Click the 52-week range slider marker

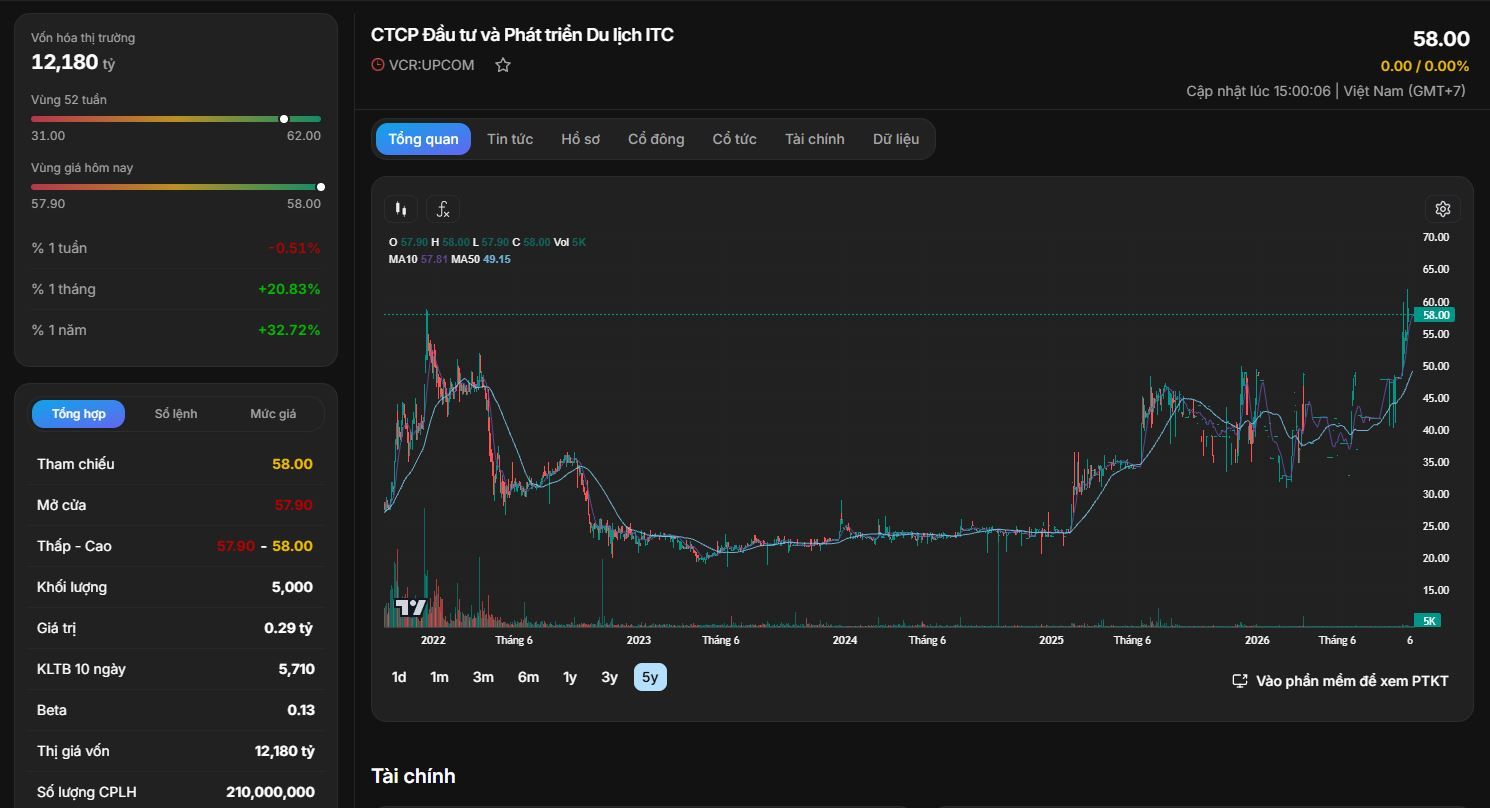[284, 119]
